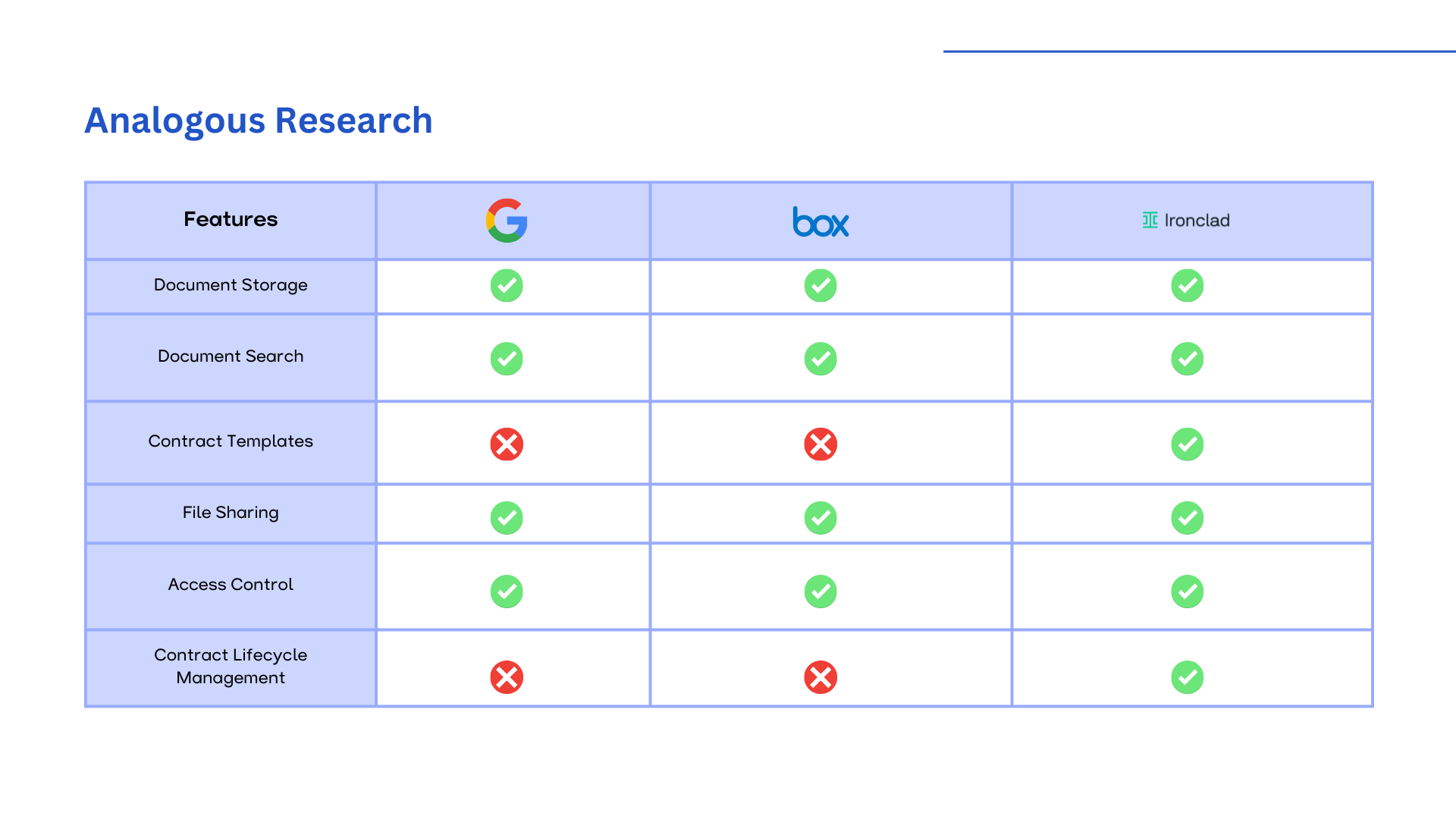Click Google's Contract Templates red cross
The height and width of the screenshot is (819, 1456).
[x=507, y=444]
